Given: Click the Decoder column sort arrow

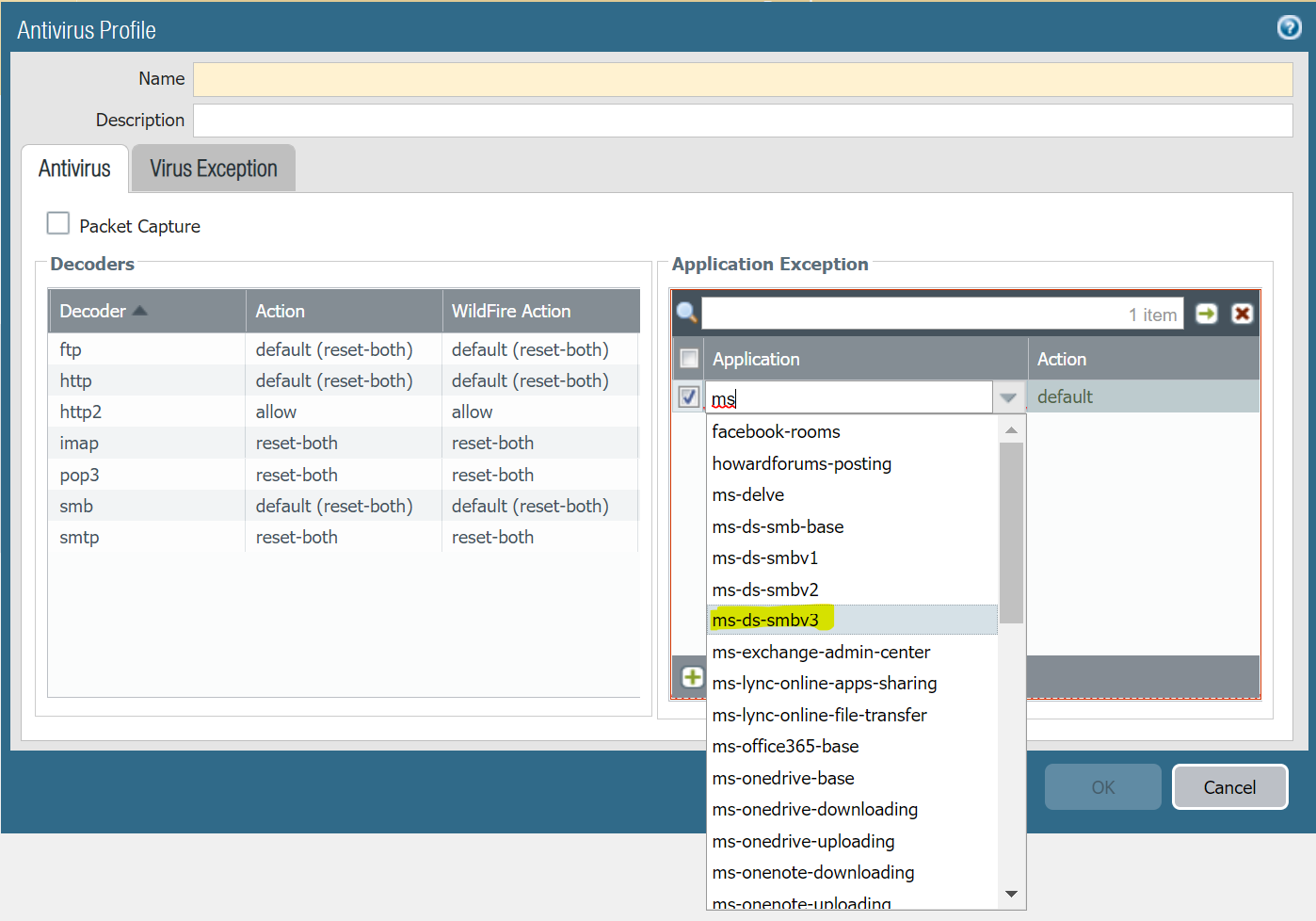Looking at the screenshot, I should coord(140,311).
